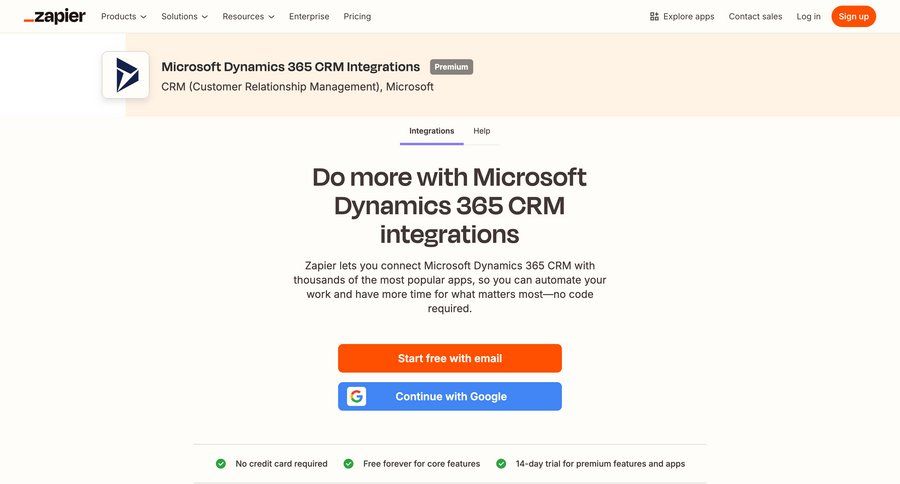Click Contact sales
The height and width of the screenshot is (484, 900).
(x=755, y=17)
